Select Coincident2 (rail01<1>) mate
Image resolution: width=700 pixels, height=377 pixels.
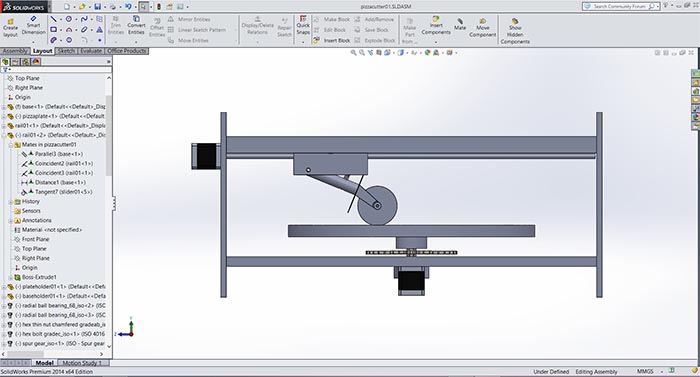tap(64, 163)
